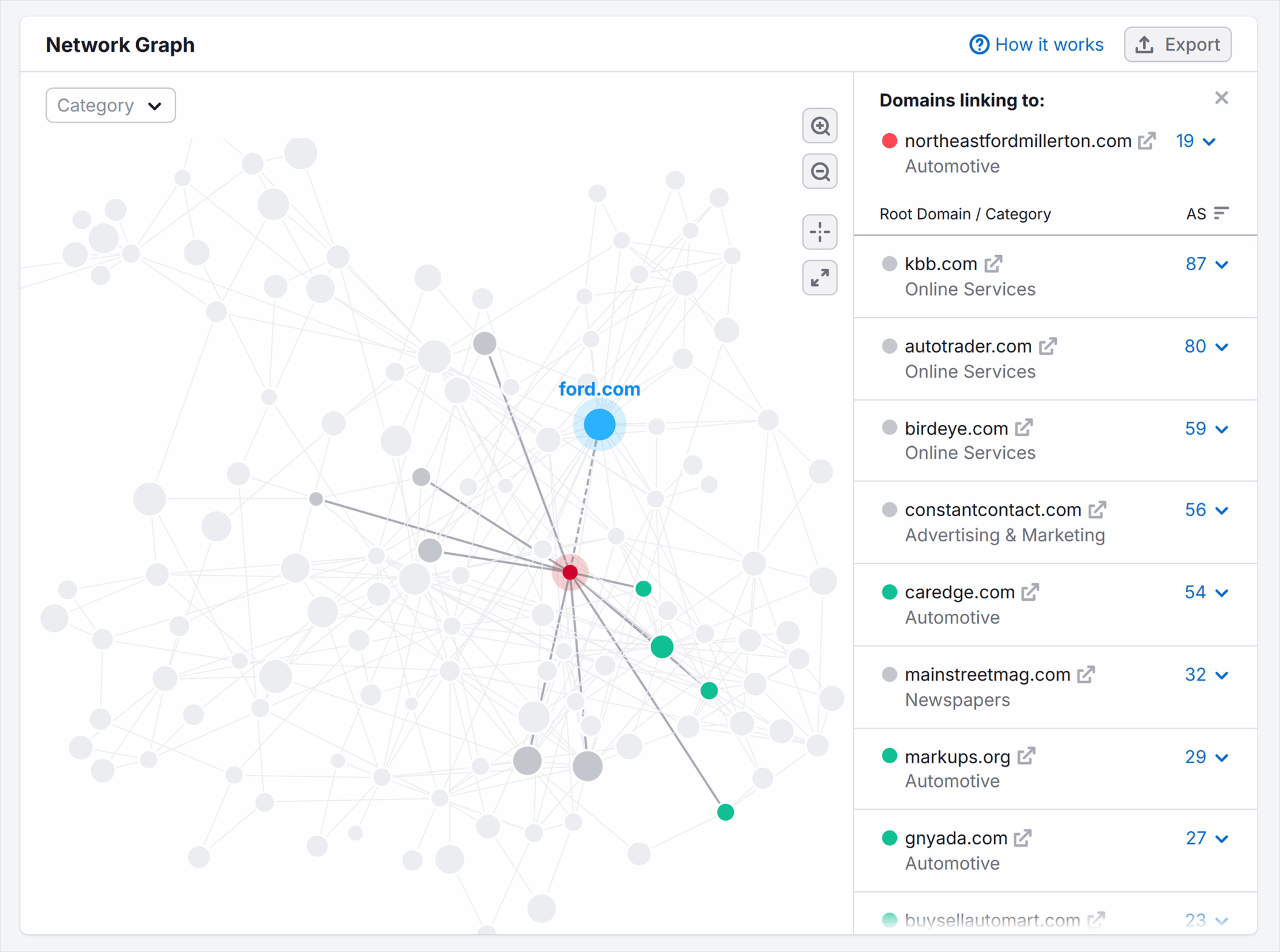The width and height of the screenshot is (1280, 952).
Task: Open autotrader.com via its external link icon
Action: pos(1049,346)
